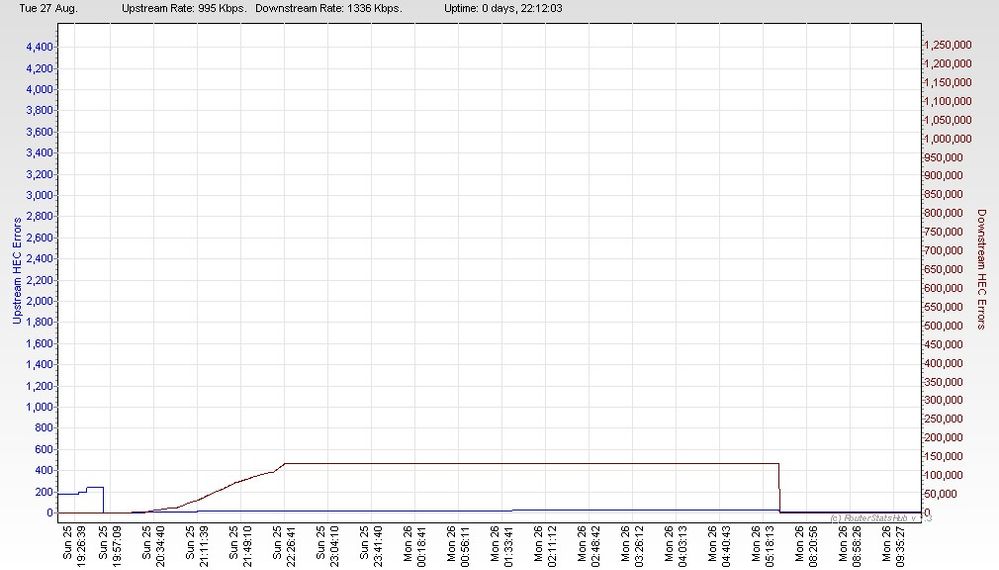
Task: Click the 700,000 downstream axis value
Action: click(945, 251)
